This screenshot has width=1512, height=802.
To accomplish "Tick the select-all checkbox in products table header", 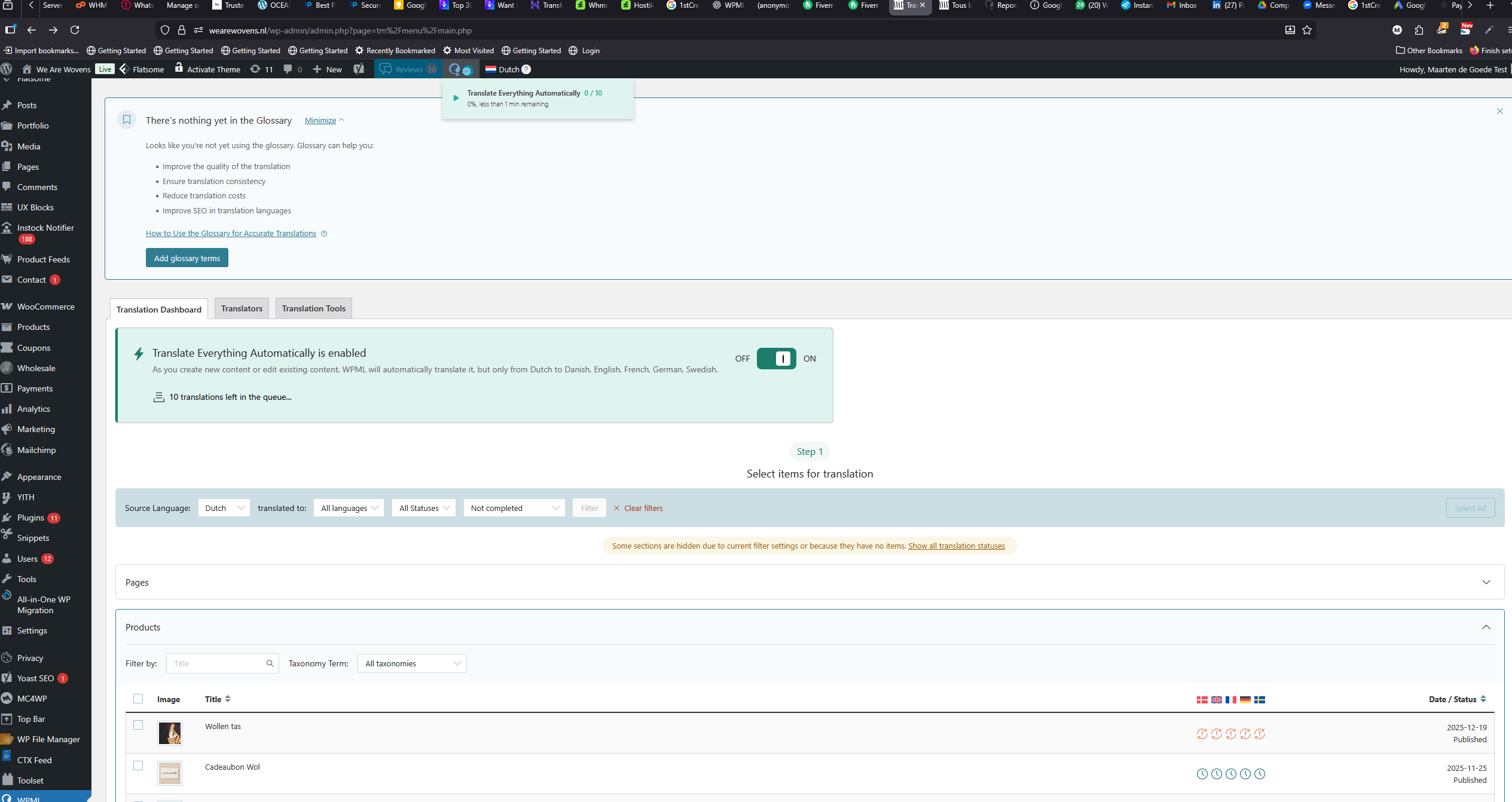I will 138,699.
